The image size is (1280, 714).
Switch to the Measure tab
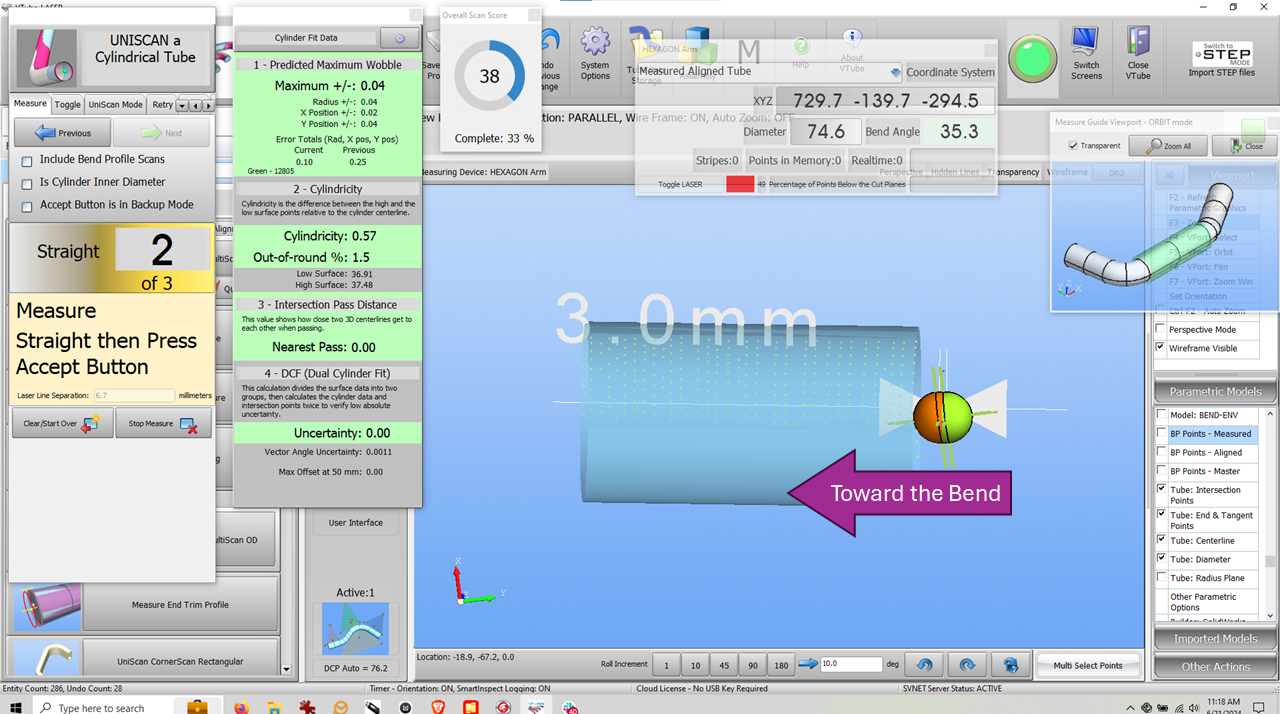point(30,104)
